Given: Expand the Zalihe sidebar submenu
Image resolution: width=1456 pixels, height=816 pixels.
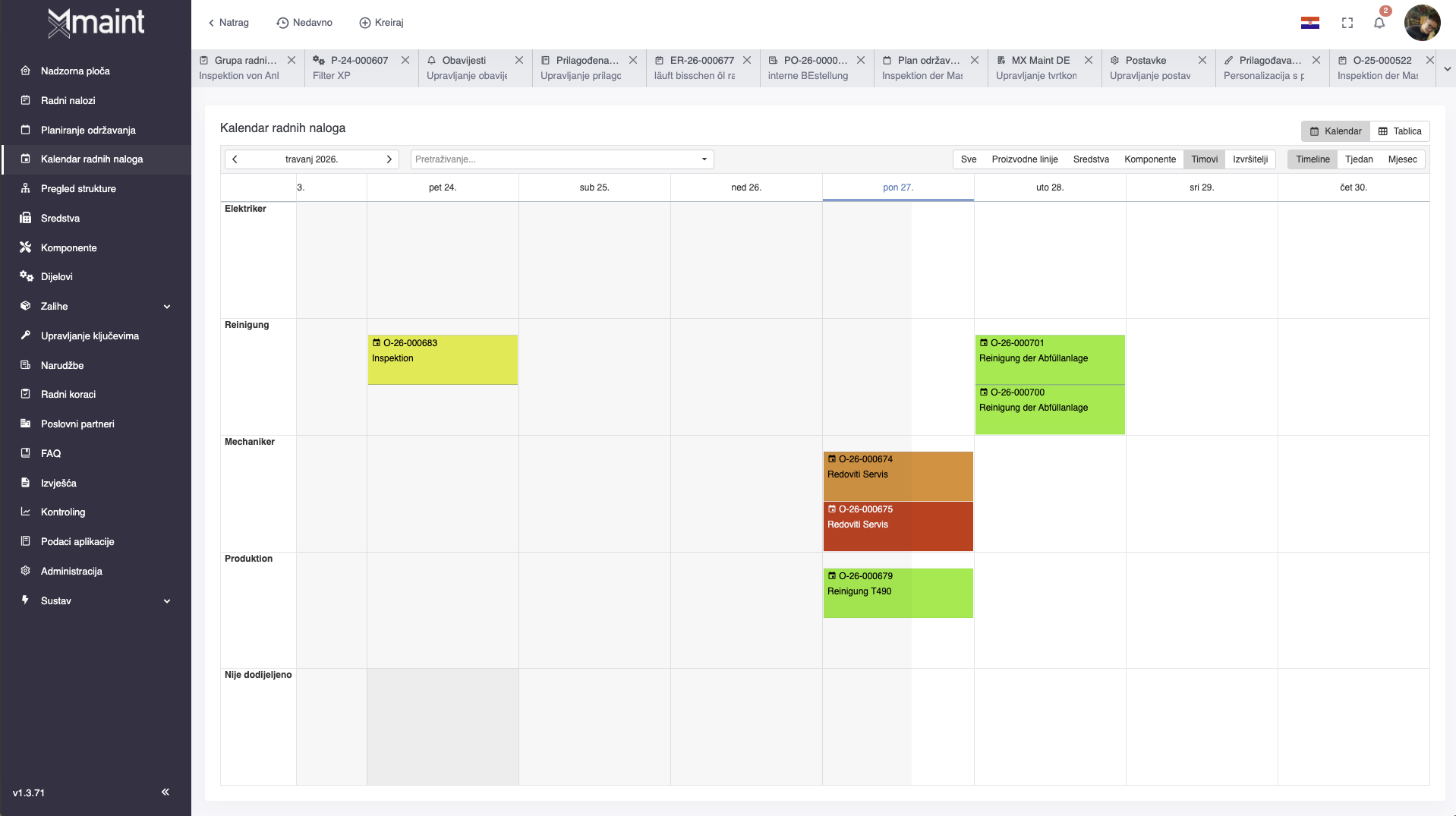Looking at the screenshot, I should click(x=167, y=307).
